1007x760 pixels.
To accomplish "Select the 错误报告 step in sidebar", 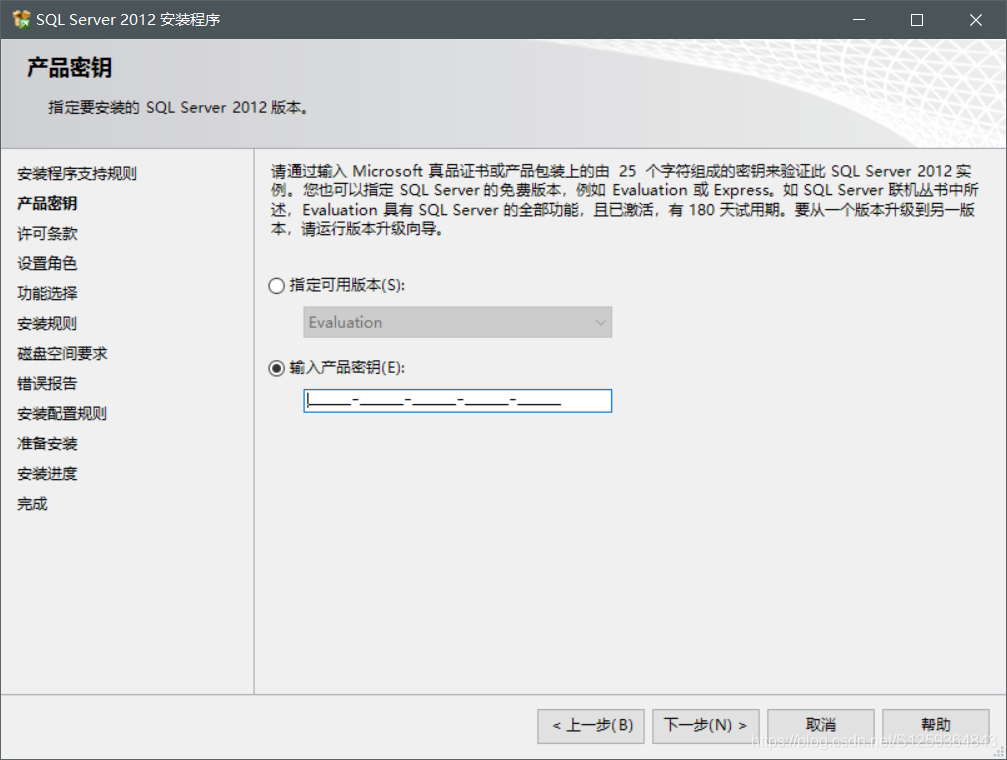I will pyautogui.click(x=47, y=384).
